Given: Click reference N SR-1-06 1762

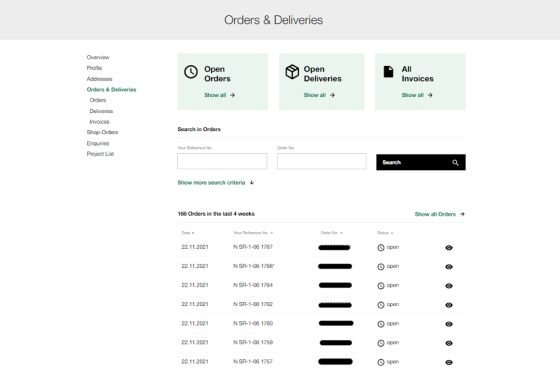Looking at the screenshot, I should (253, 304).
